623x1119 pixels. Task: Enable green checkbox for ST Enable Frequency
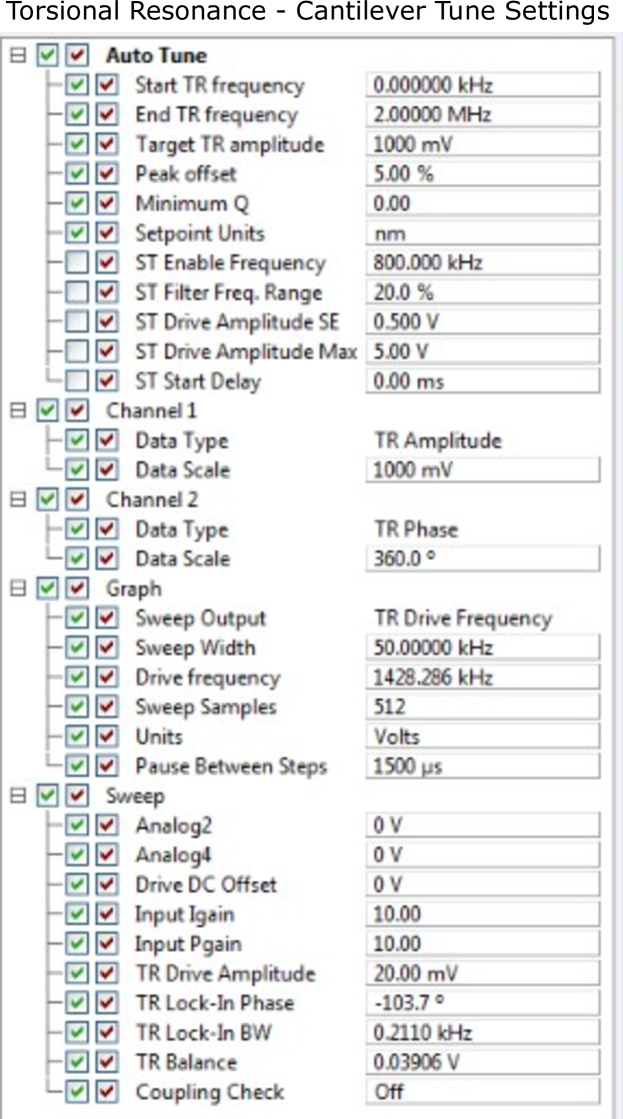[x=76, y=263]
